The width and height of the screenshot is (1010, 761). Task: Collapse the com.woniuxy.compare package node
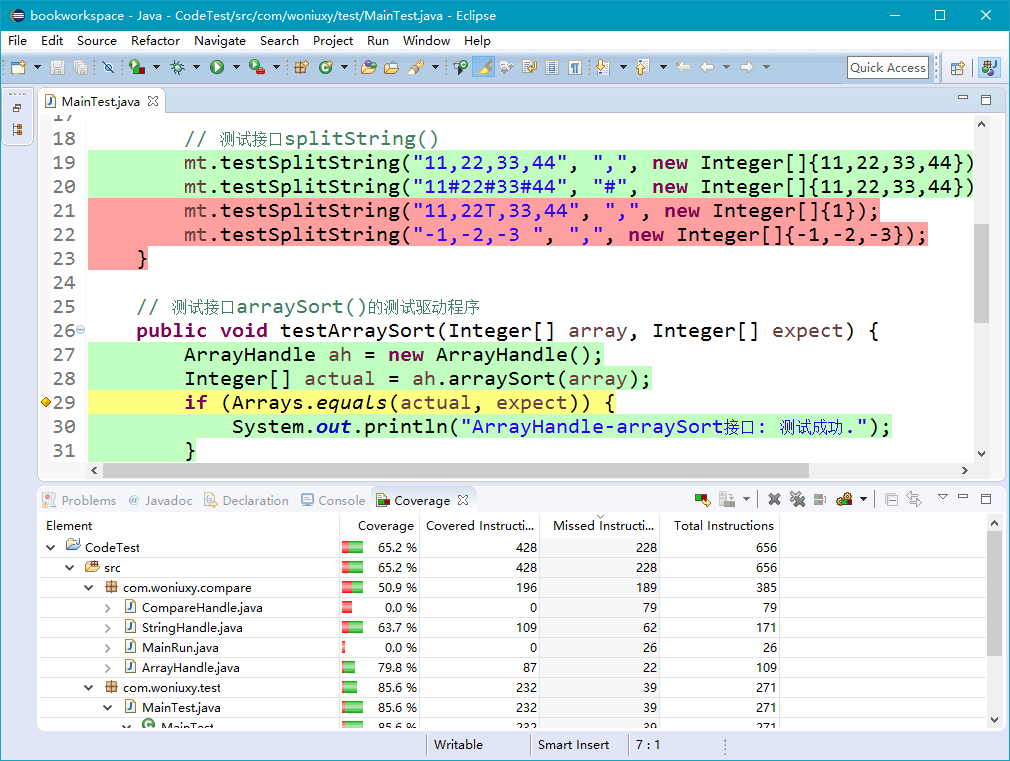(89, 588)
